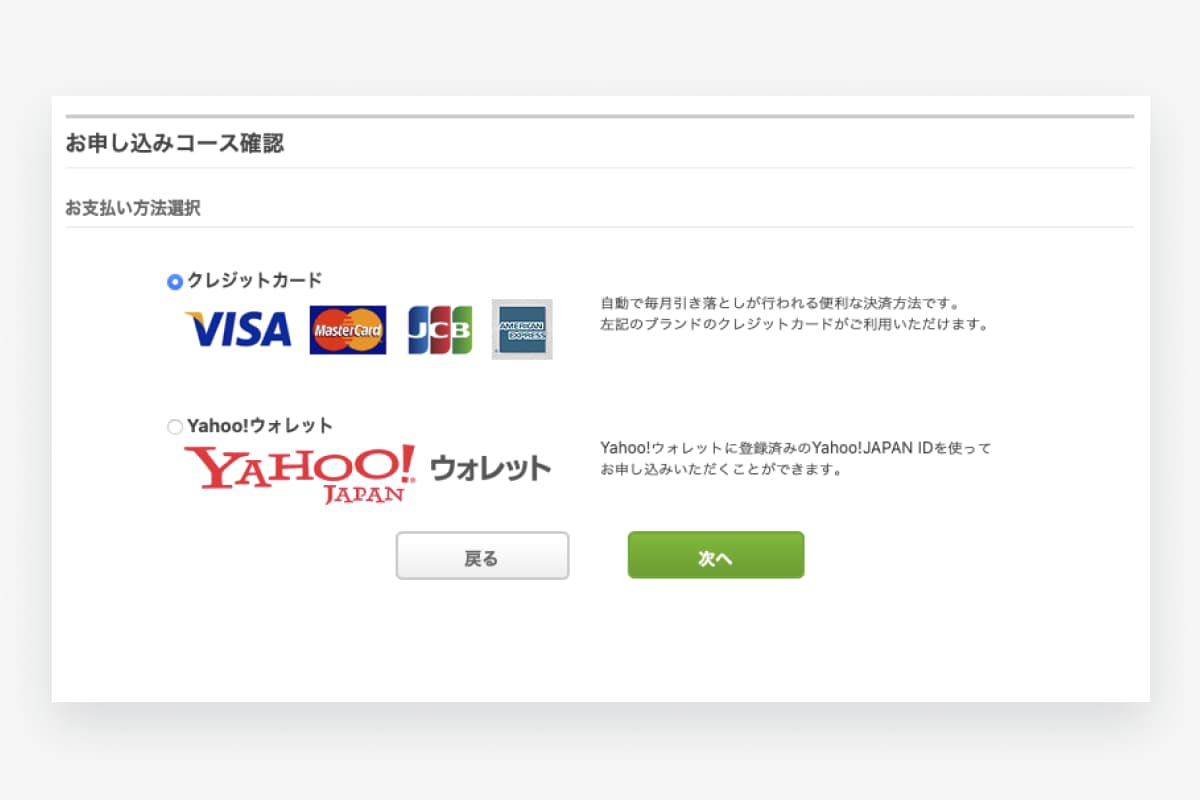Click the thick gray divider above the heading
Image resolution: width=1200 pixels, height=800 pixels.
[x=600, y=117]
